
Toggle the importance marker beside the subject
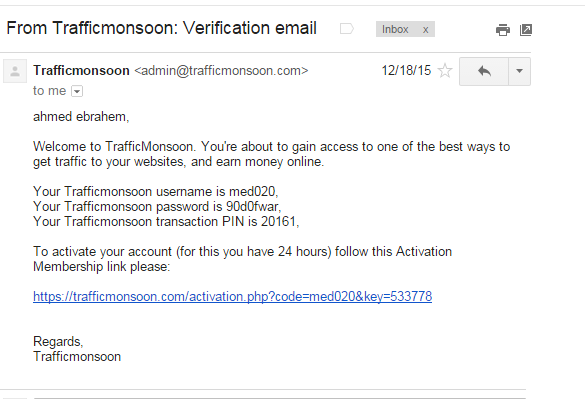click(347, 29)
